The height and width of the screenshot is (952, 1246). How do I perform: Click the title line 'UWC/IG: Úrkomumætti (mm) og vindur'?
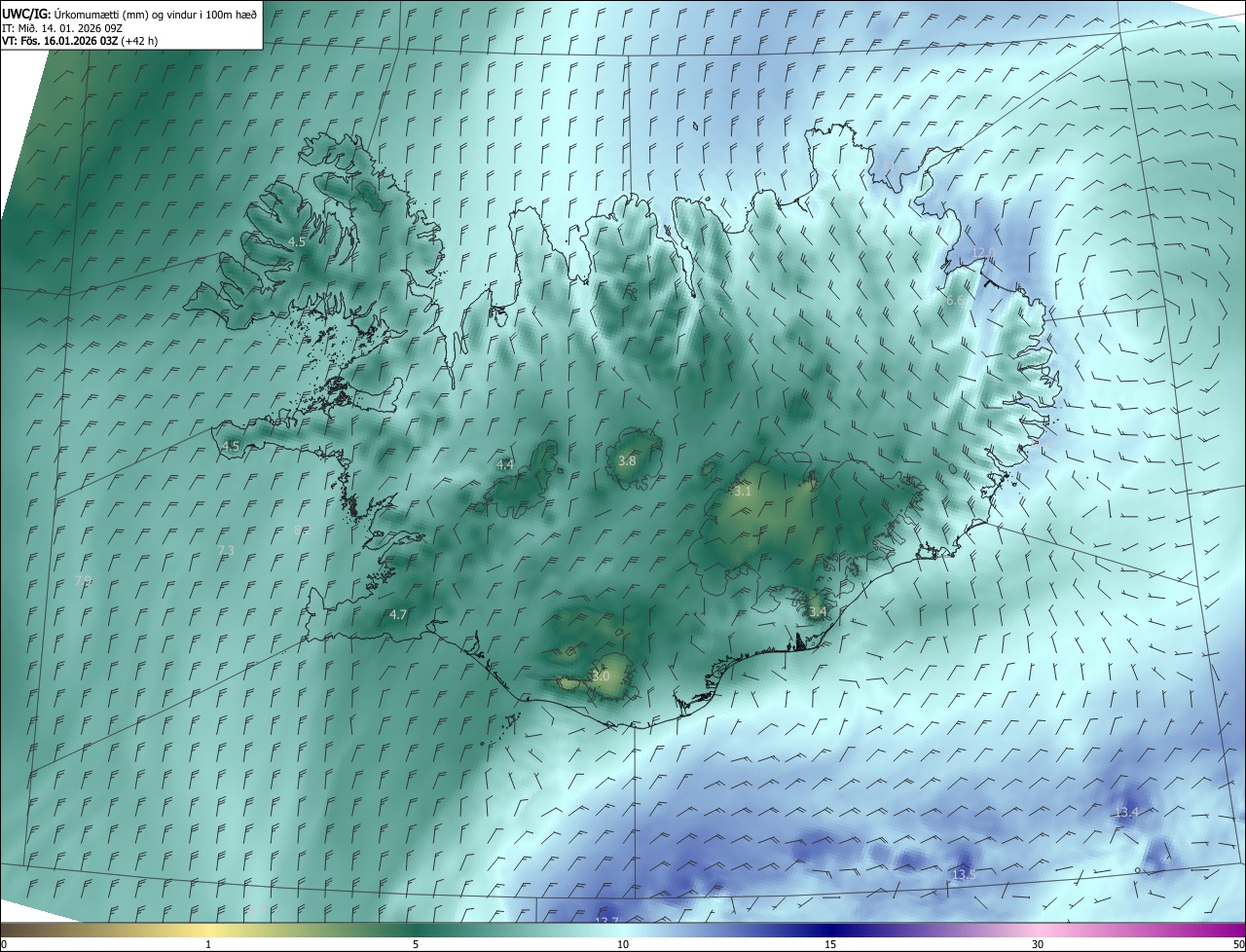[129, 14]
